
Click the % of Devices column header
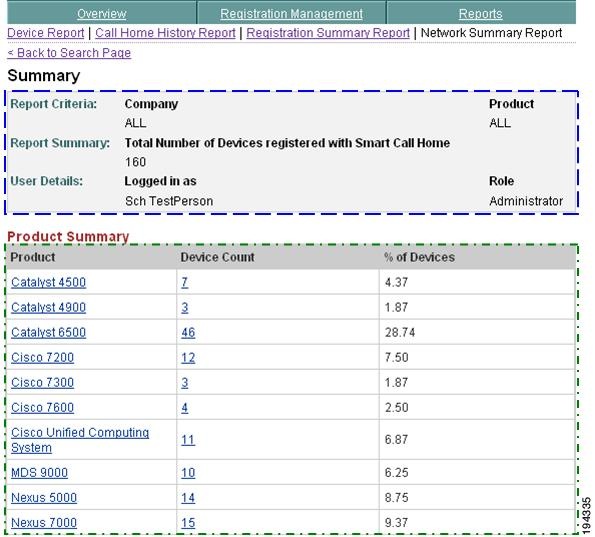click(x=419, y=257)
